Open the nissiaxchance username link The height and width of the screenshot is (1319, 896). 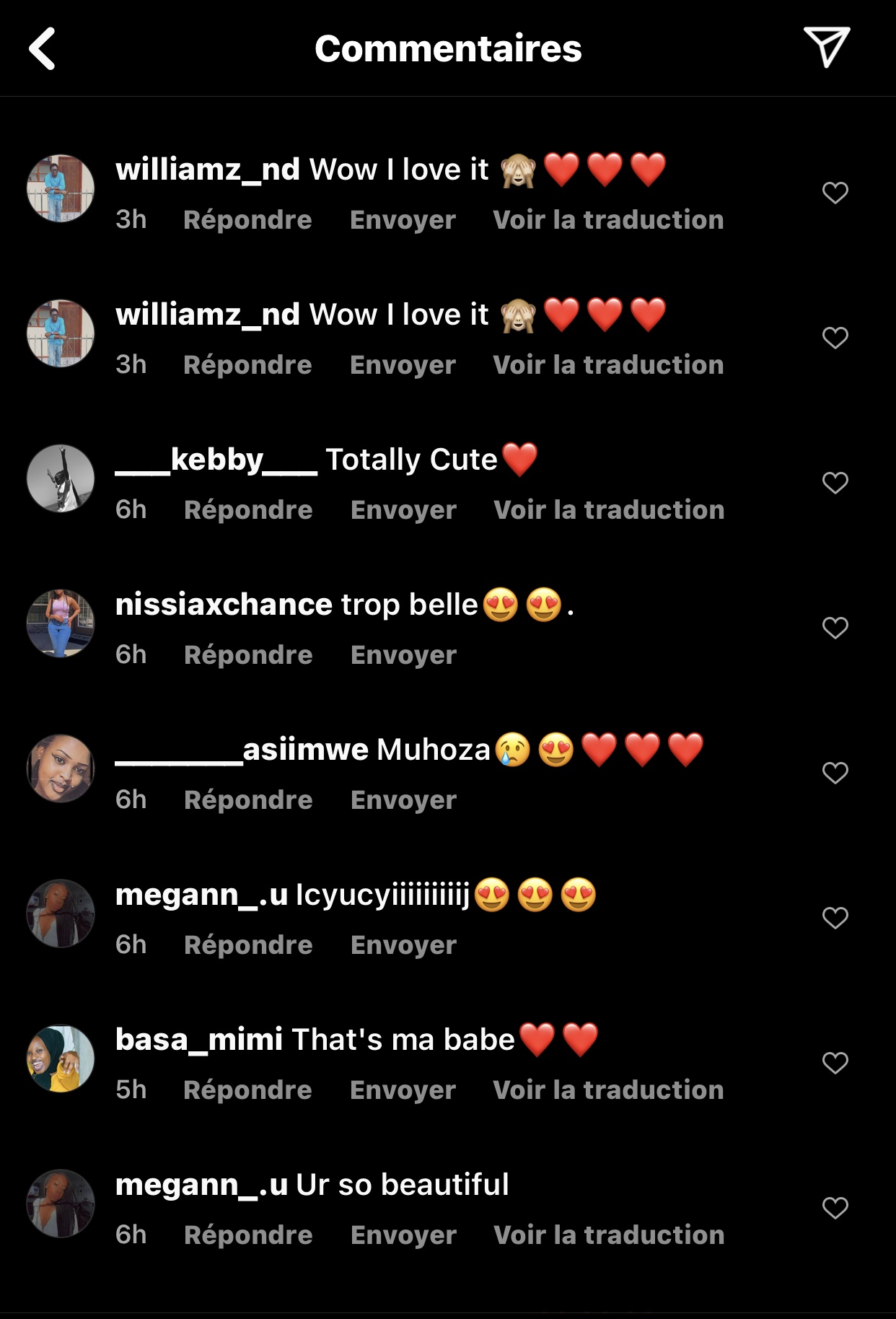pyautogui.click(x=224, y=605)
